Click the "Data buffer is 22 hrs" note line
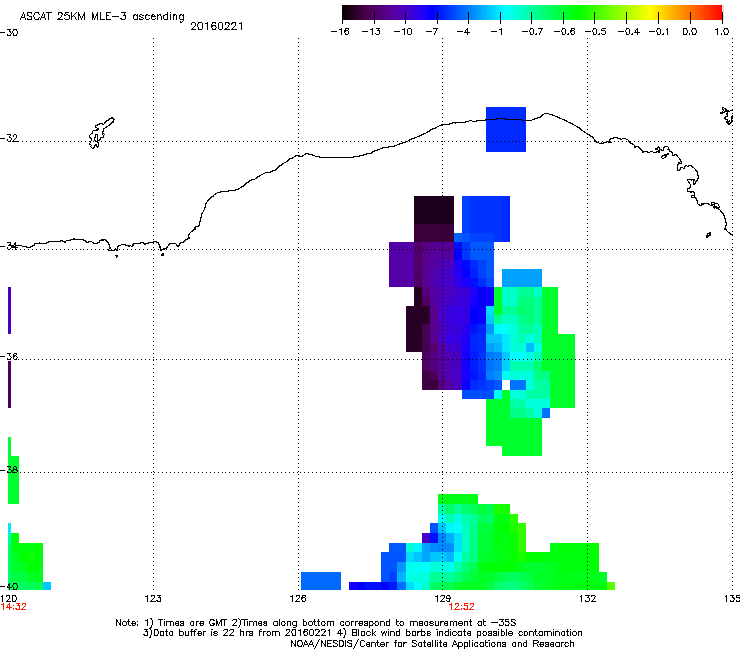 pos(362,633)
